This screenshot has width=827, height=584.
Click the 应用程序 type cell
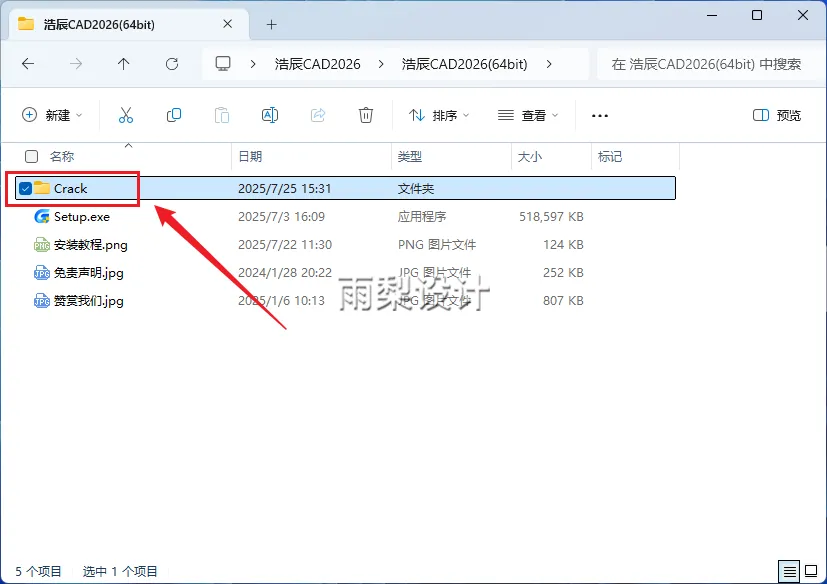(x=422, y=216)
